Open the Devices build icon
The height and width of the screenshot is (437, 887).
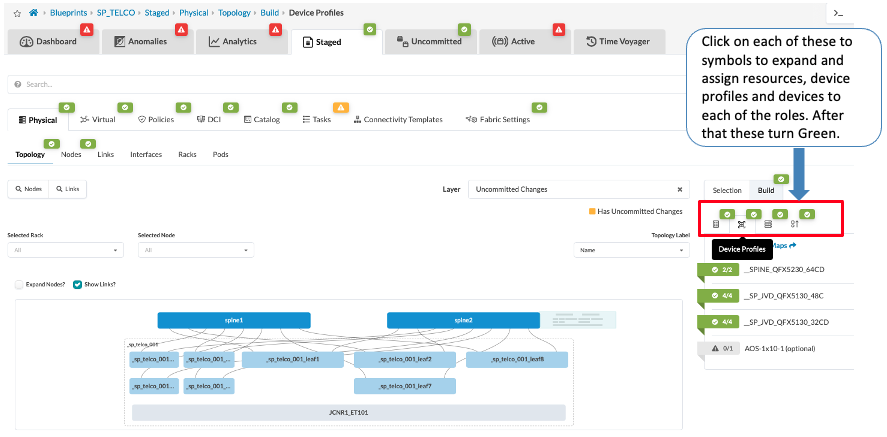tap(768, 224)
